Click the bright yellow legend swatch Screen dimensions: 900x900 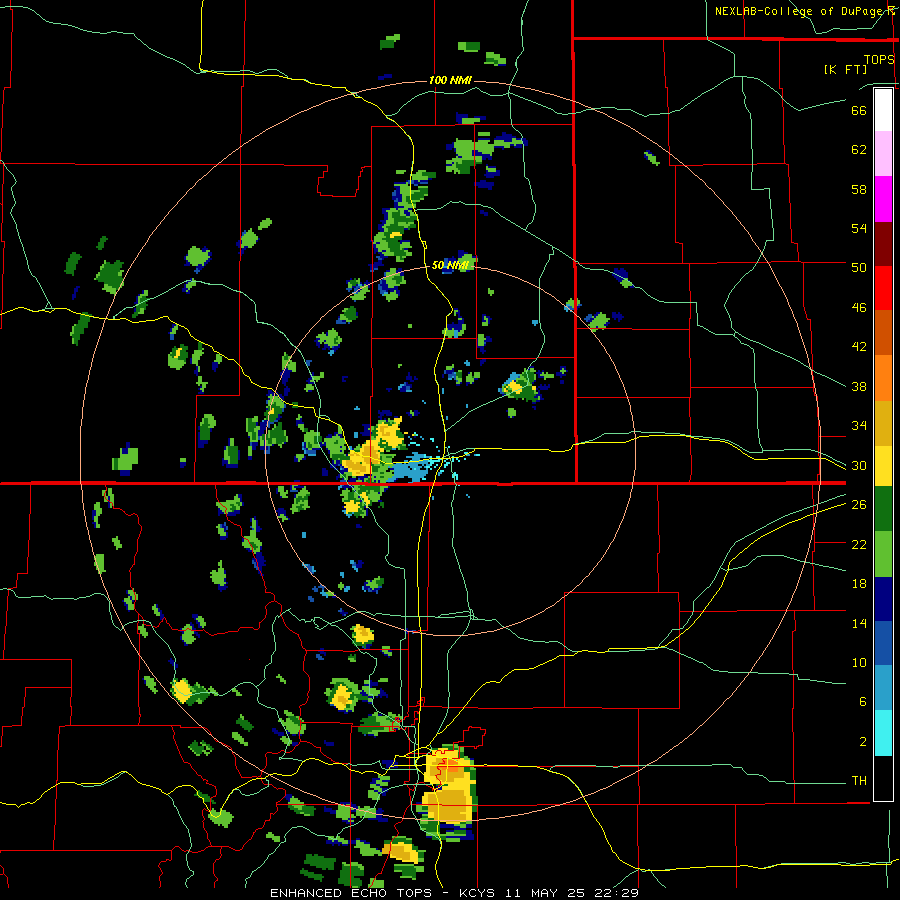click(883, 465)
